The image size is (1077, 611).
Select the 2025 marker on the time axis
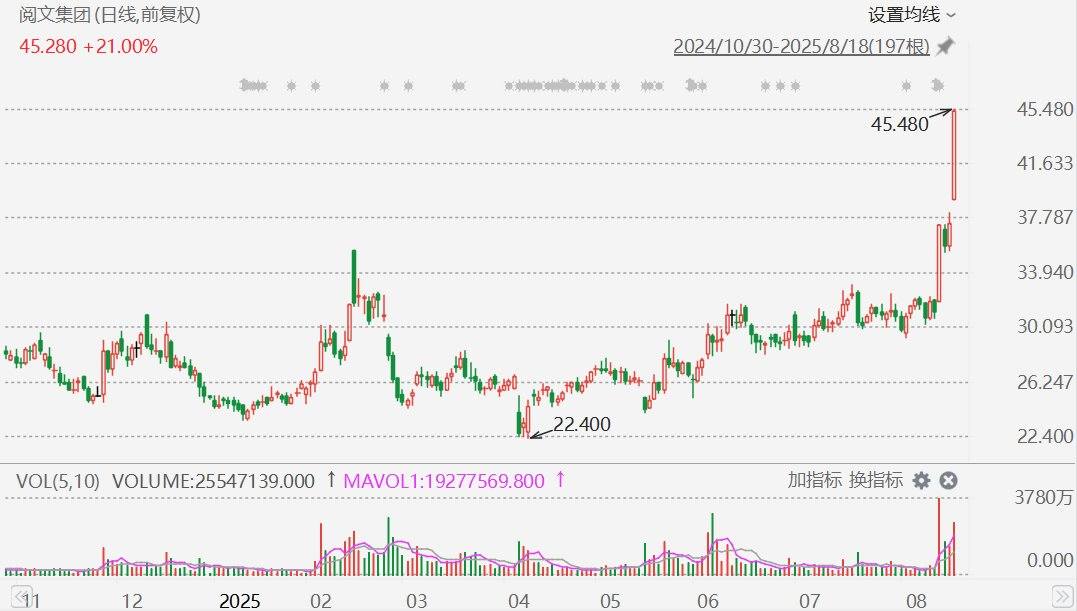click(x=240, y=601)
